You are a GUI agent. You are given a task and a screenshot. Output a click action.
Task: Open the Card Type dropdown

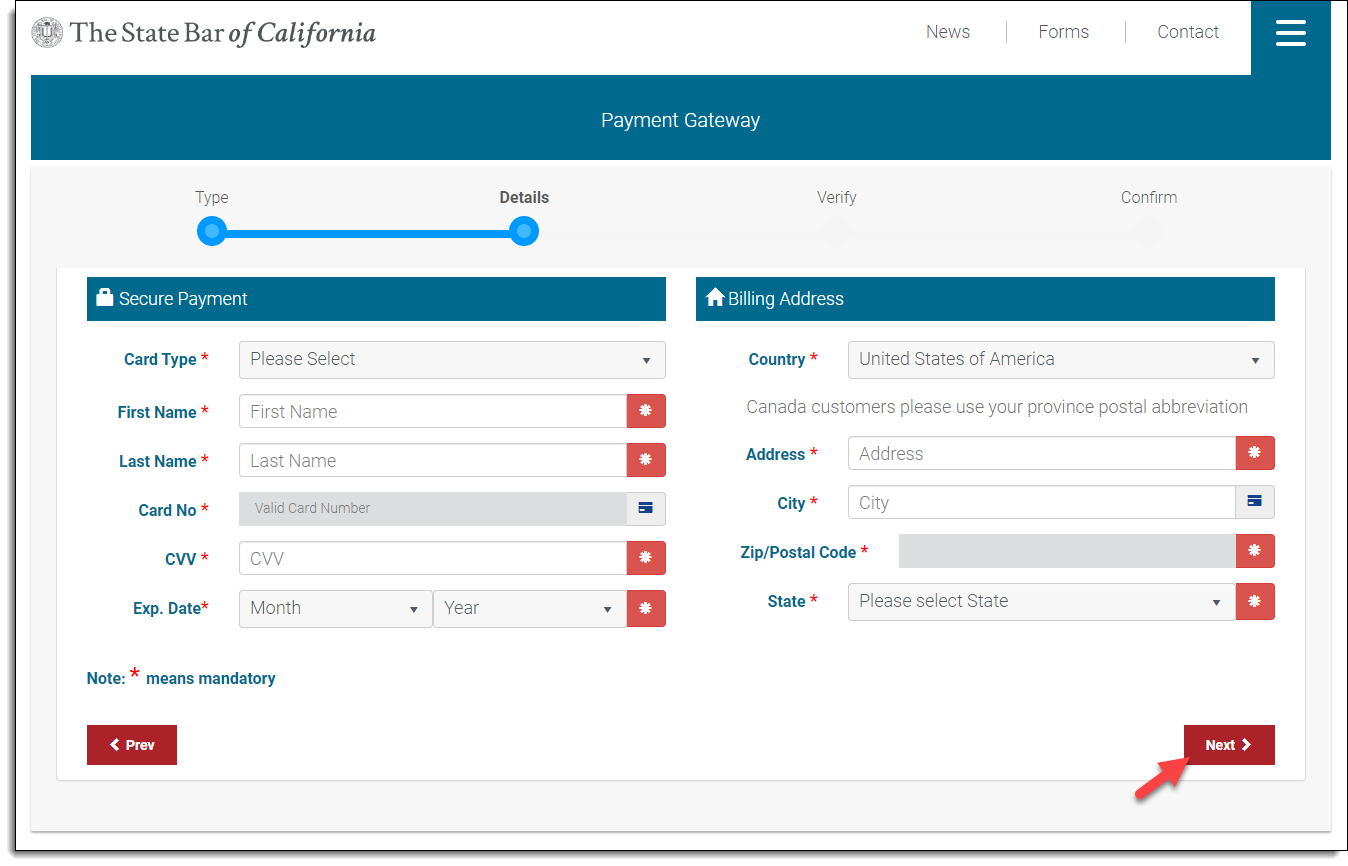(452, 360)
